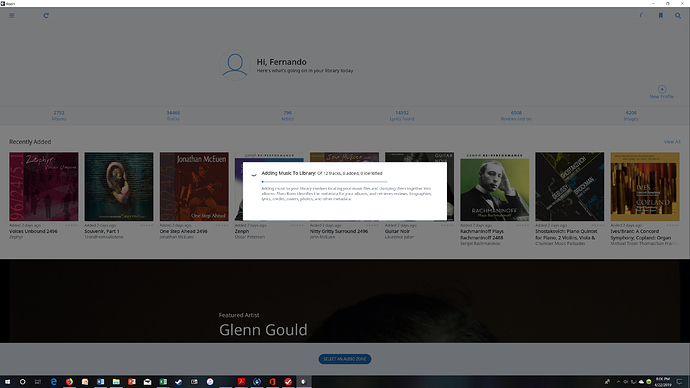Click the Trondheimsolistene artist name
Viewport: 690px width, 388px height.
click(104, 237)
